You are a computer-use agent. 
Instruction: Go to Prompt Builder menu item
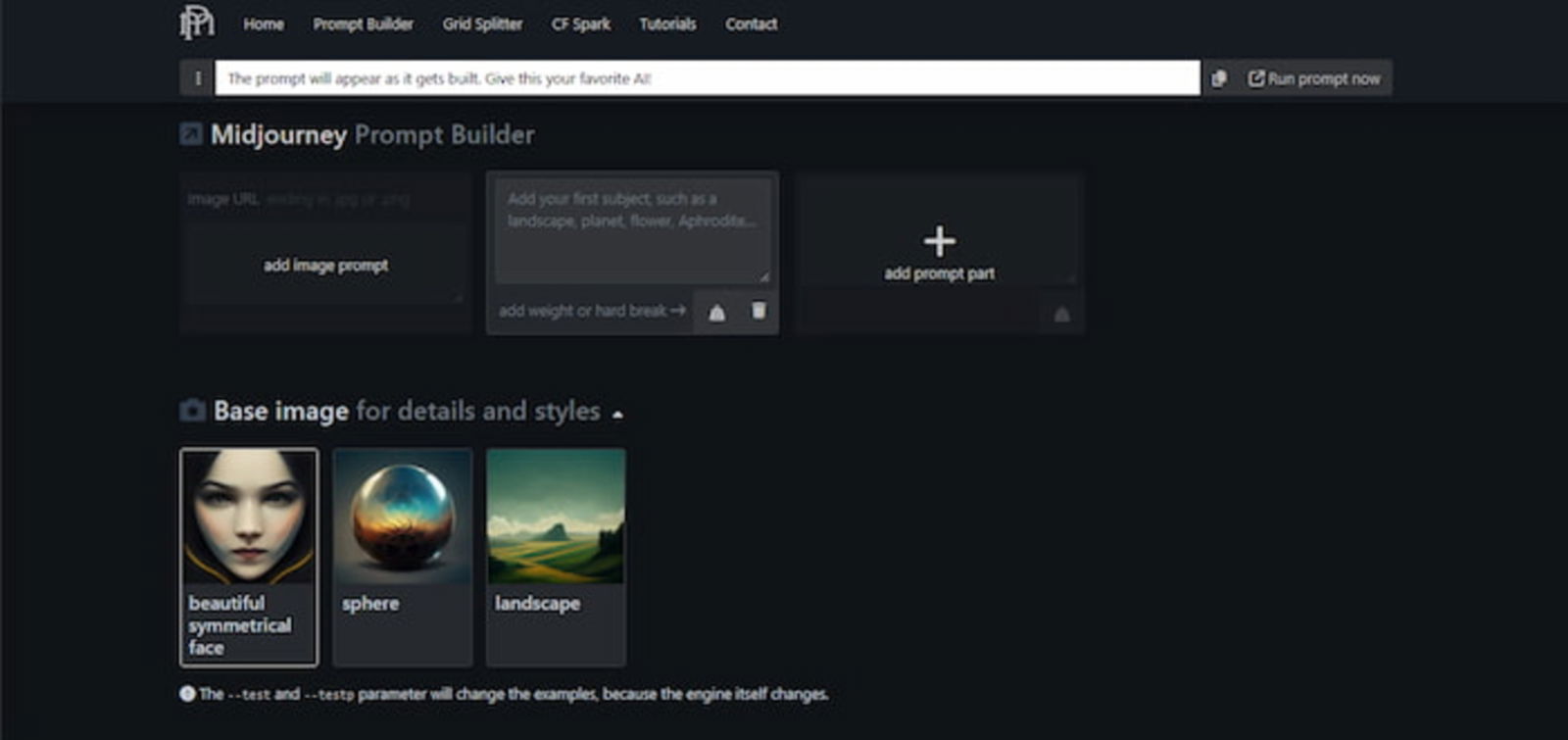pyautogui.click(x=364, y=24)
